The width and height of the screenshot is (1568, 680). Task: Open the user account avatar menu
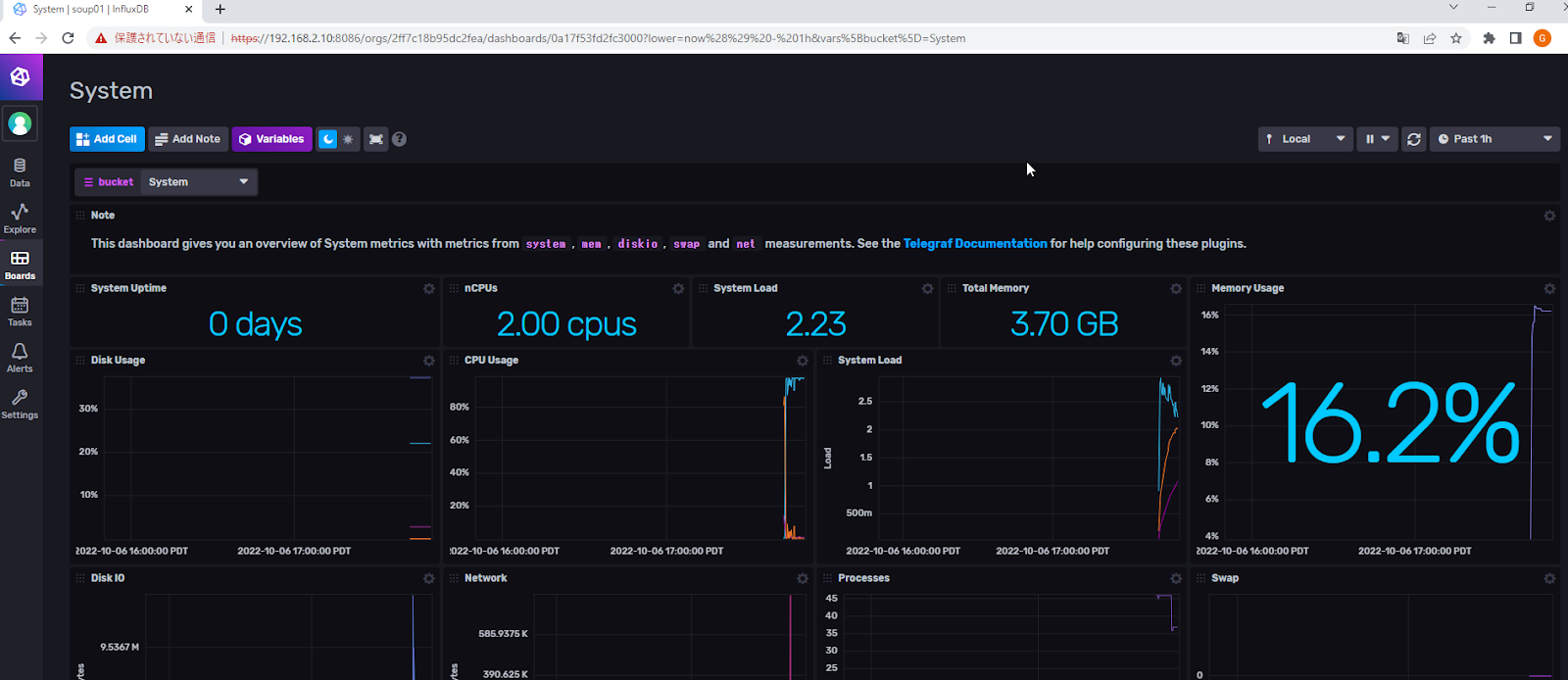click(21, 123)
